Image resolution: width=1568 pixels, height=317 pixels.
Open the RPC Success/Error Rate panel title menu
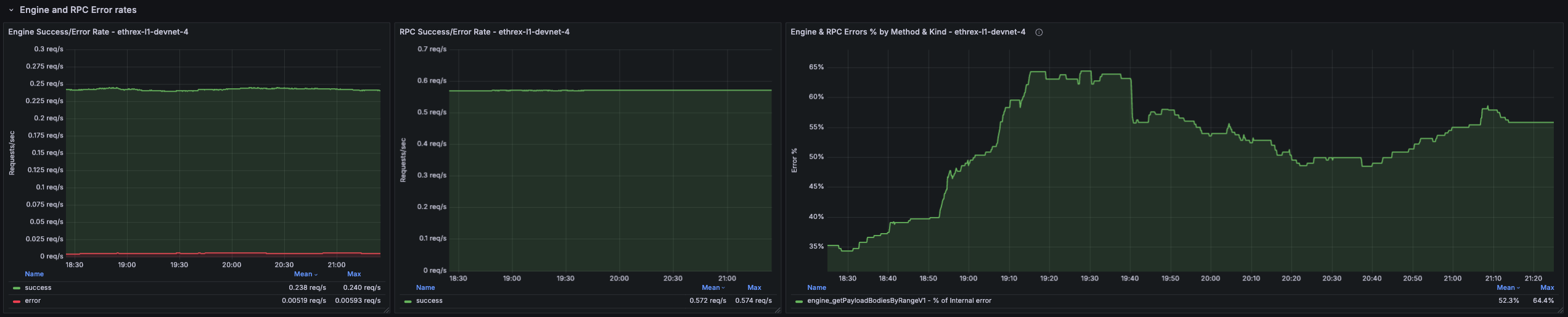pos(484,32)
